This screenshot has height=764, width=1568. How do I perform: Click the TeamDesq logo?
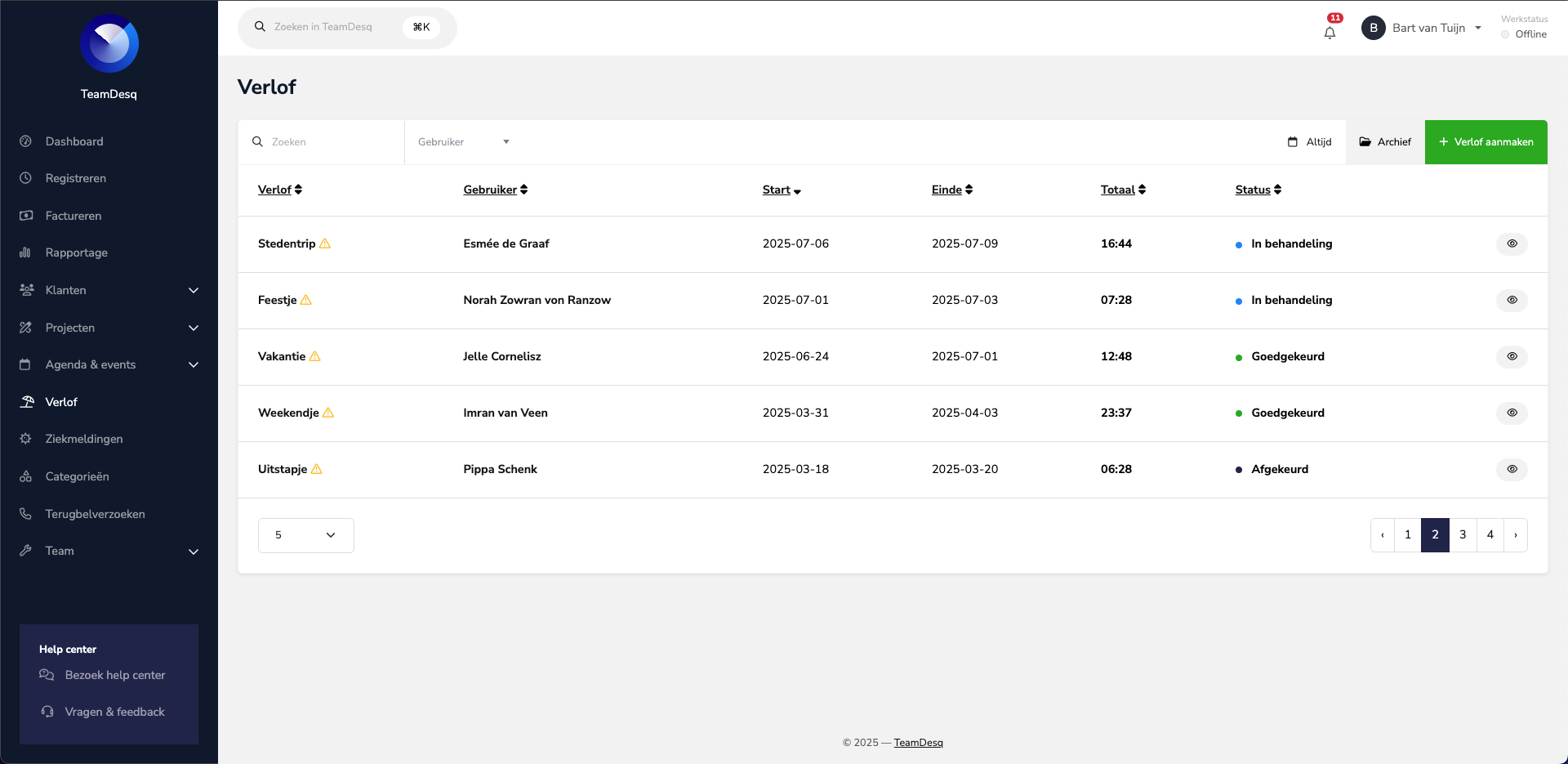(109, 44)
